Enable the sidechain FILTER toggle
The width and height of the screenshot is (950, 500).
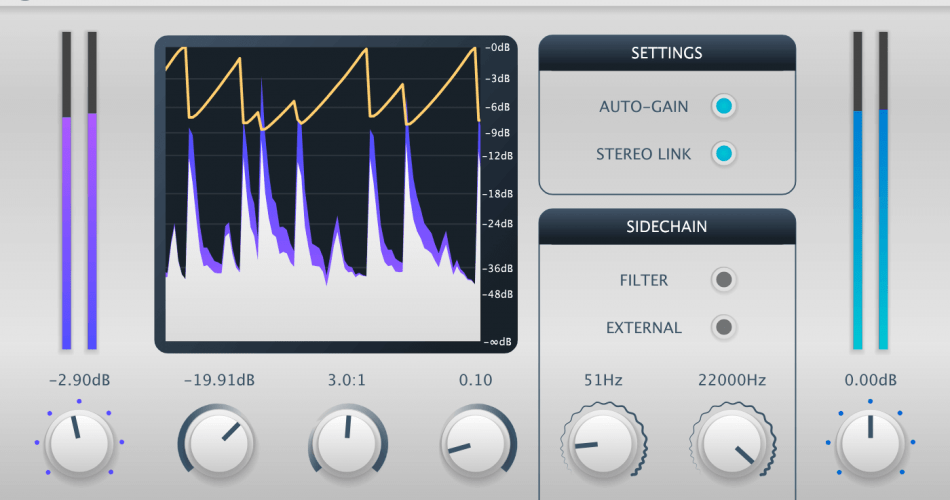723,279
